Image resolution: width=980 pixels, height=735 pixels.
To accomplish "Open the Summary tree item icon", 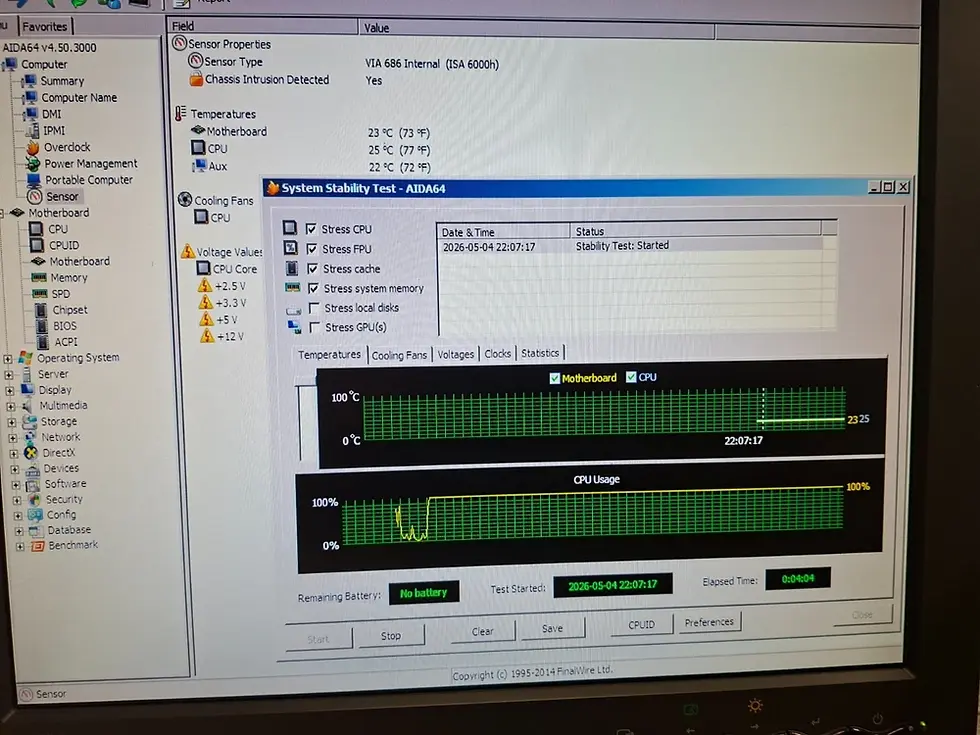I will [x=29, y=81].
